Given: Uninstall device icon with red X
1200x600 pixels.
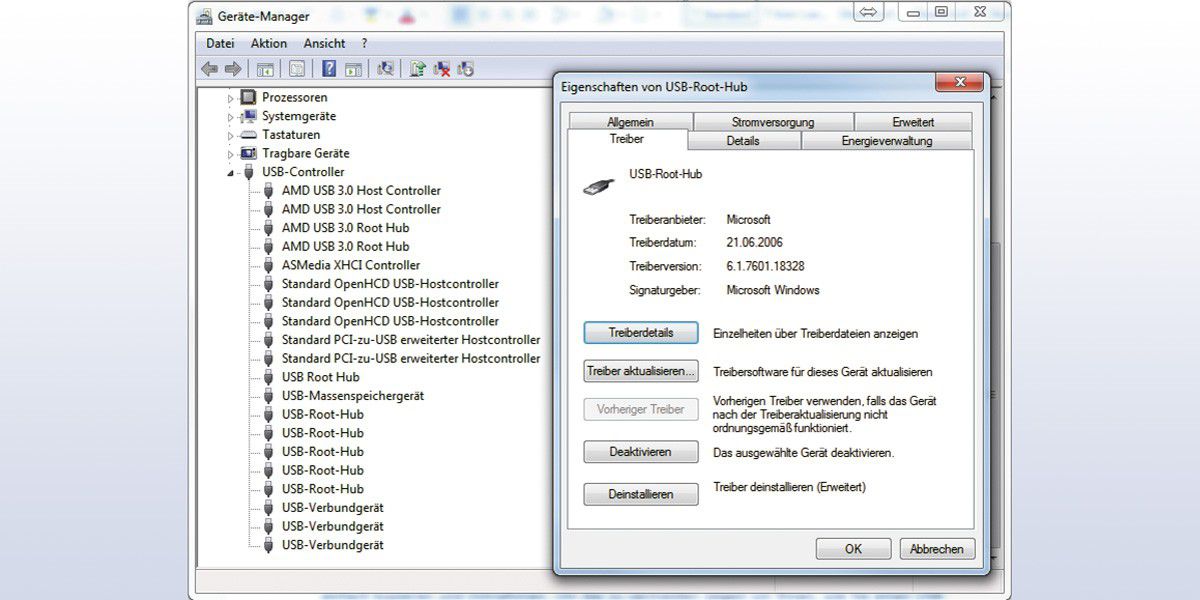Looking at the screenshot, I should pyautogui.click(x=442, y=69).
